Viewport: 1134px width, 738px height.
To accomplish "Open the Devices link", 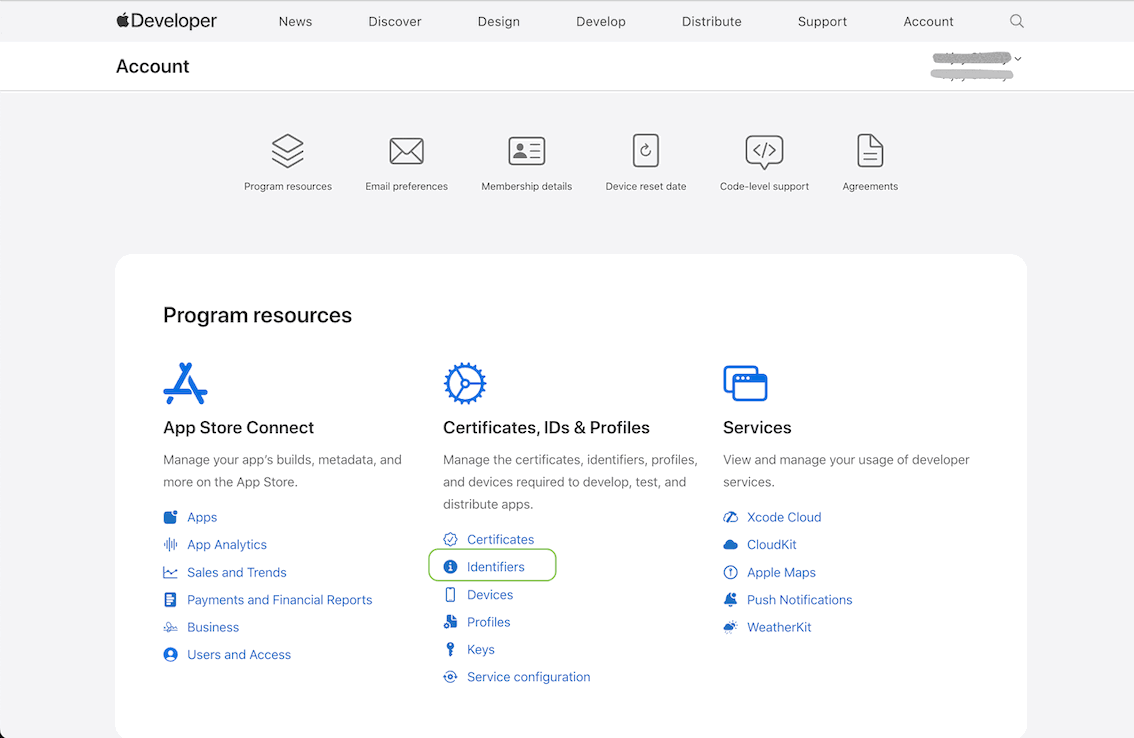I will coord(490,595).
